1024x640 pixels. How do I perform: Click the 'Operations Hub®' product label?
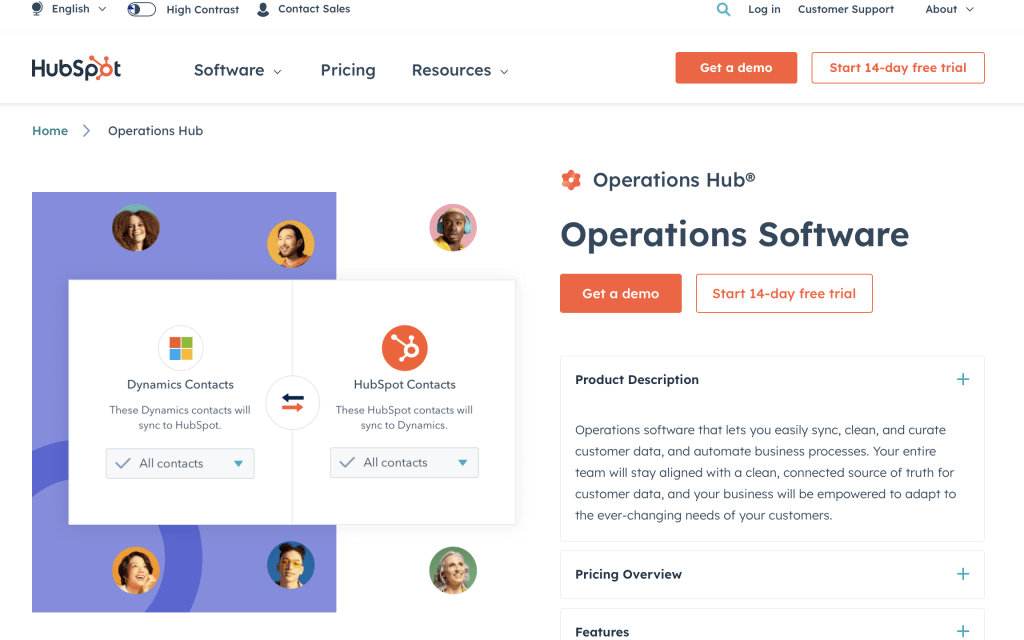(x=674, y=180)
